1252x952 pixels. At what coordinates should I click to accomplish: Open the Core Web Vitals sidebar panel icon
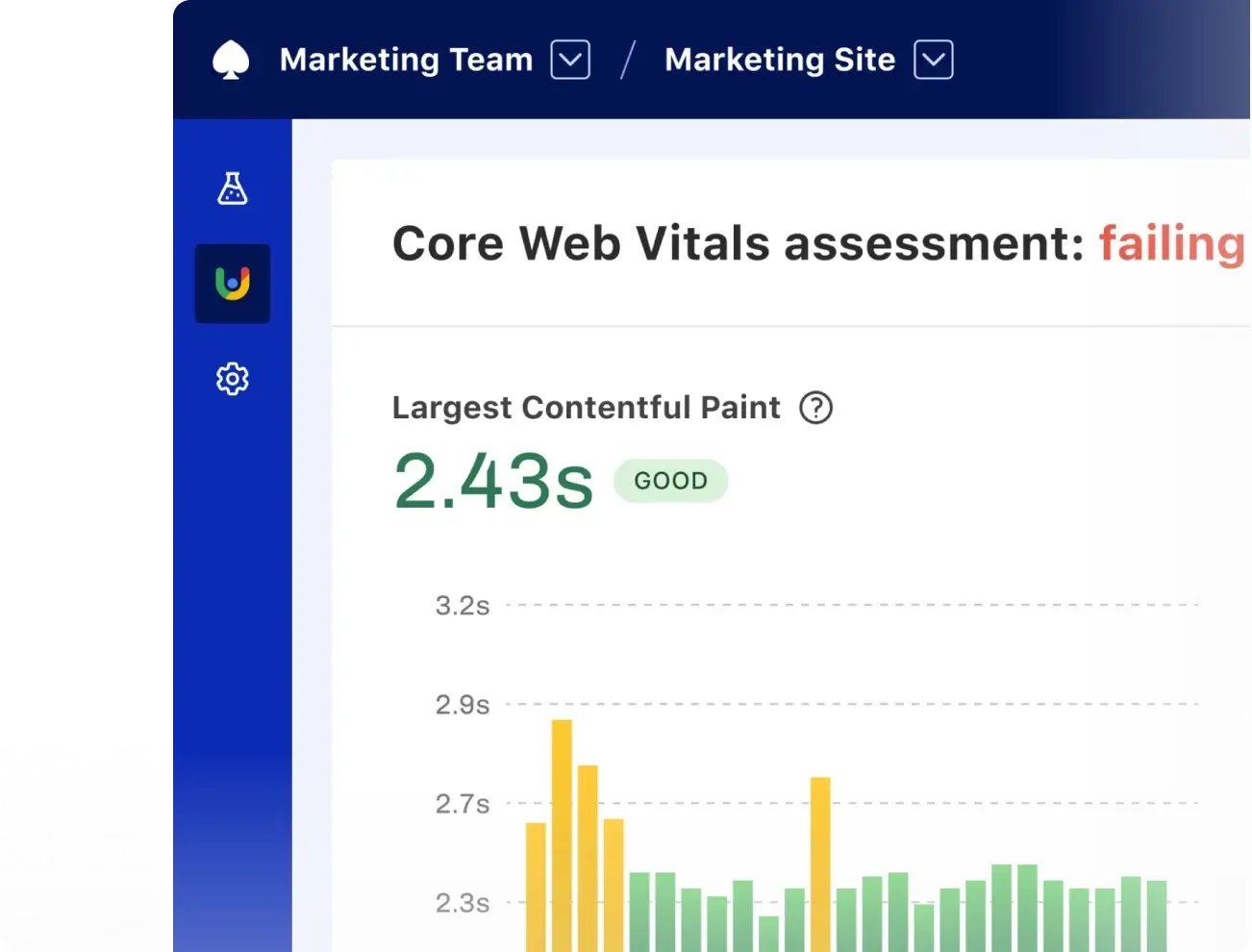tap(232, 283)
